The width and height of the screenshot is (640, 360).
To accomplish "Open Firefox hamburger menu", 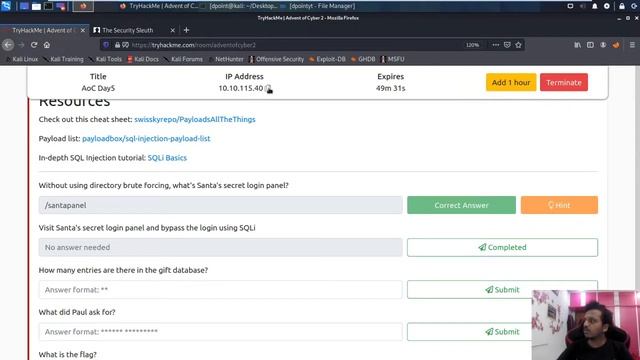I will click(x=632, y=45).
